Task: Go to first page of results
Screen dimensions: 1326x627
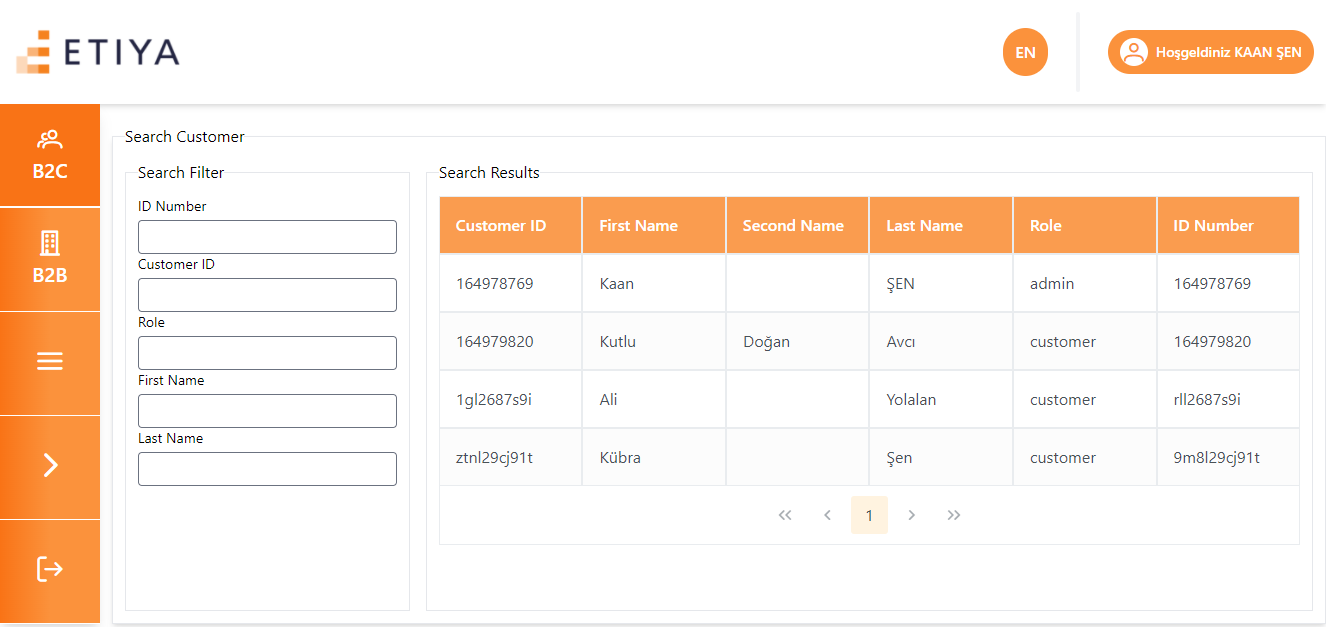Action: click(785, 515)
